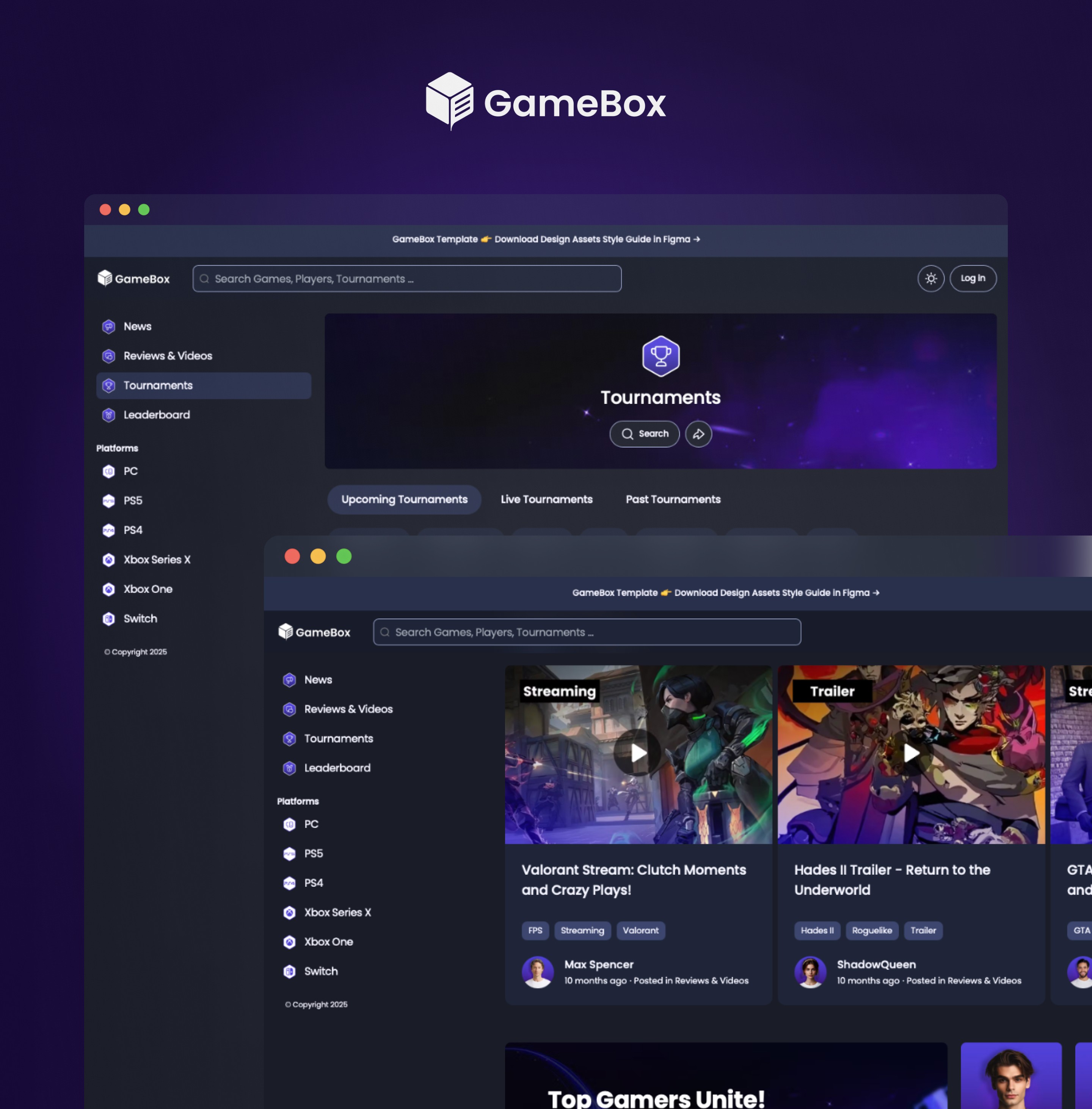Open Leaderboard icon in front window sidebar
The width and height of the screenshot is (1092, 1109).
click(x=289, y=768)
